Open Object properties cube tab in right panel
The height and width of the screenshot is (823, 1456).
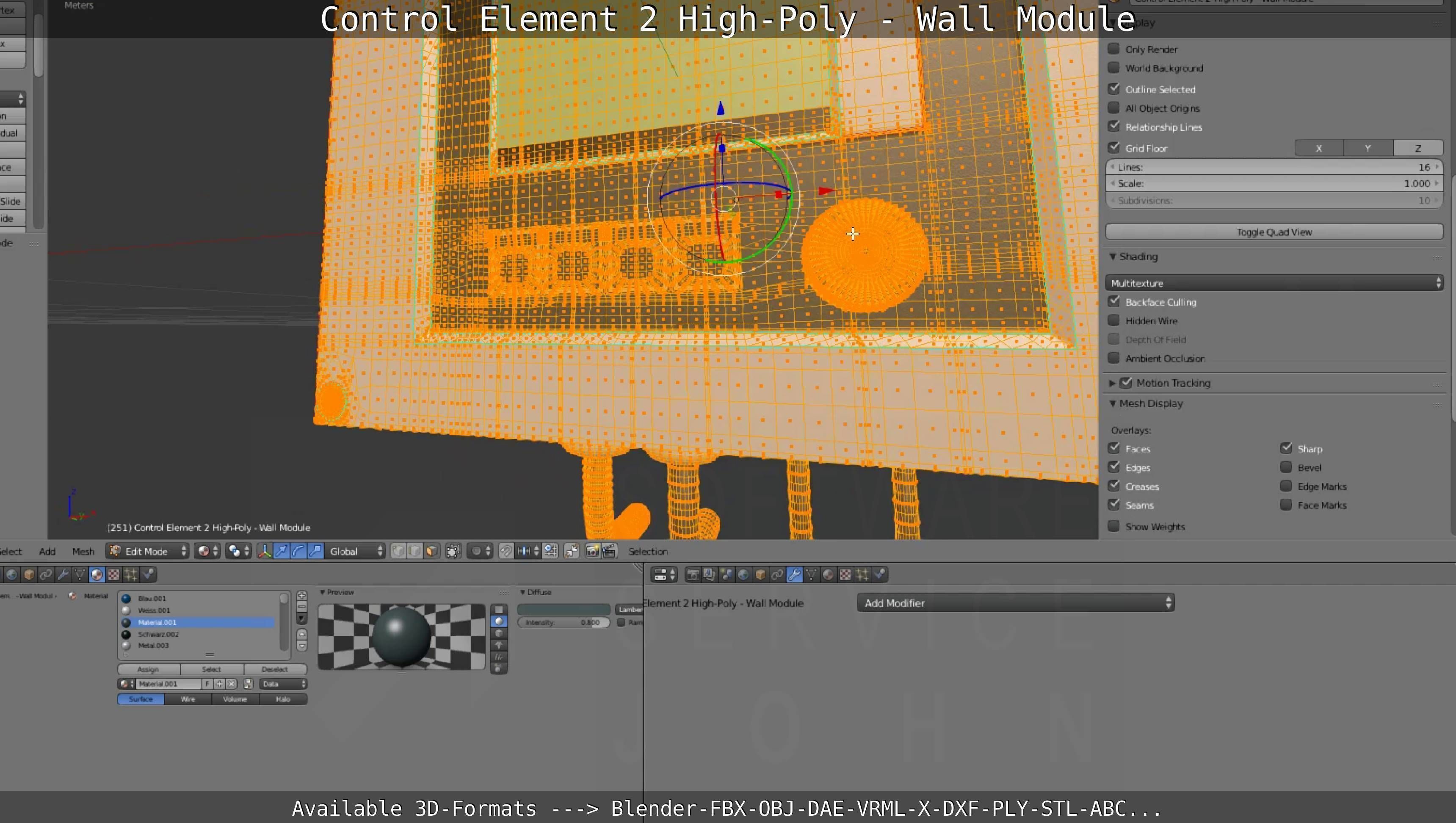760,575
